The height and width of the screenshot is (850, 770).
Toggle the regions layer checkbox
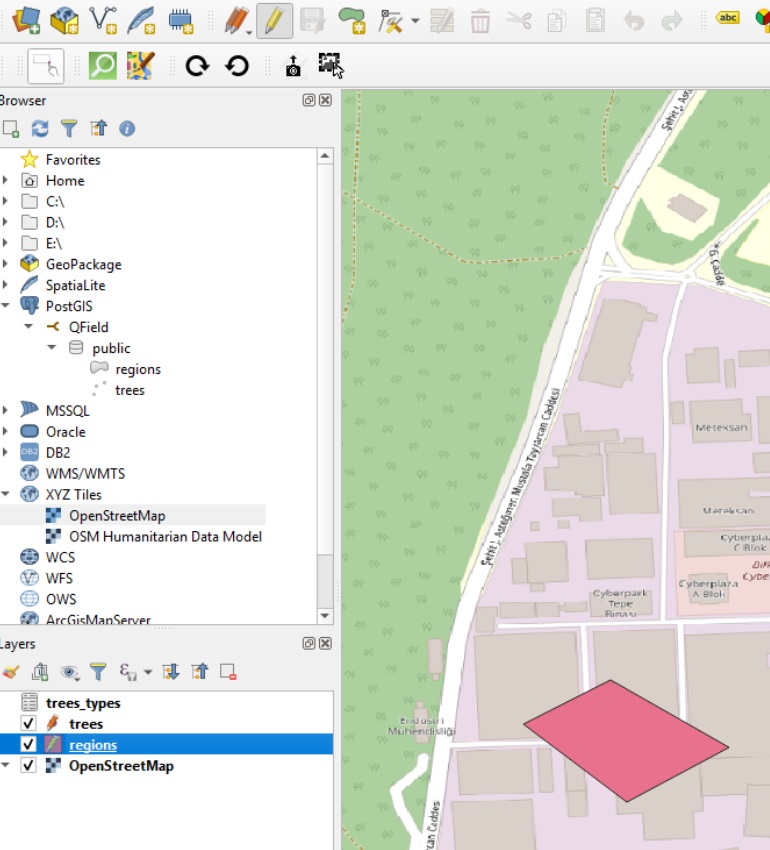tap(28, 745)
